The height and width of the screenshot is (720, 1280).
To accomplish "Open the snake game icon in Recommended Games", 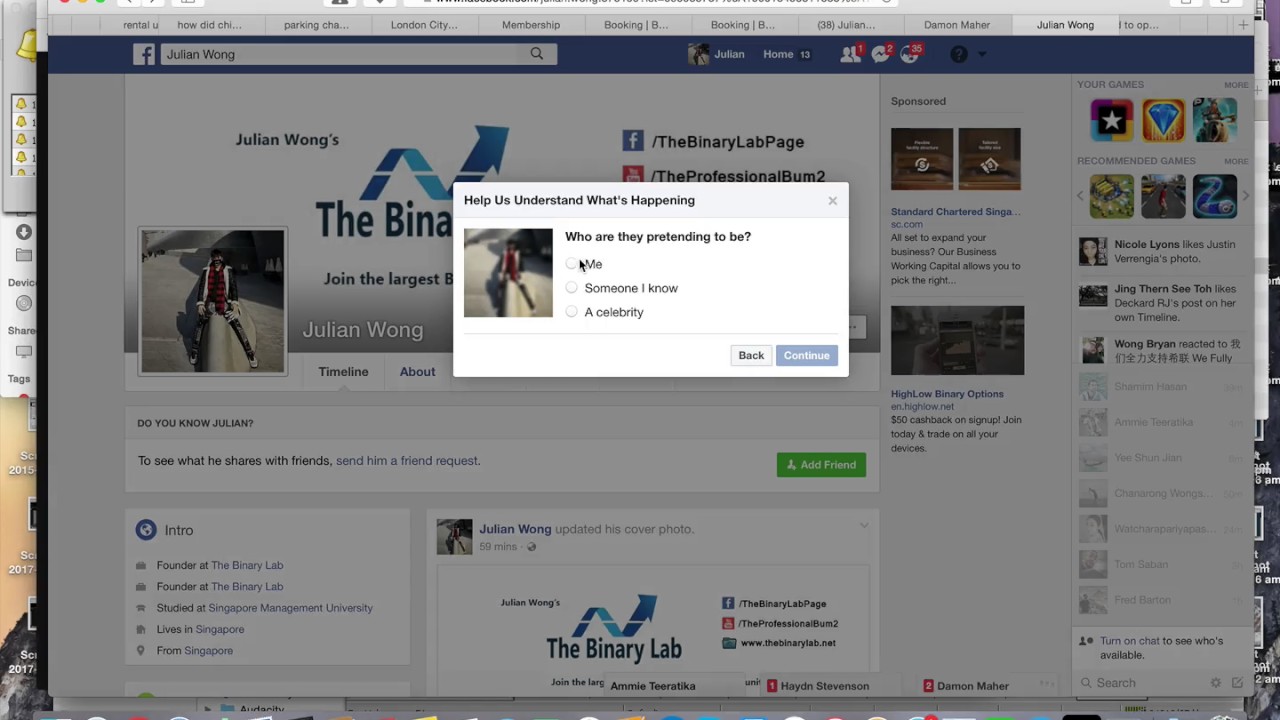I will click(1215, 196).
